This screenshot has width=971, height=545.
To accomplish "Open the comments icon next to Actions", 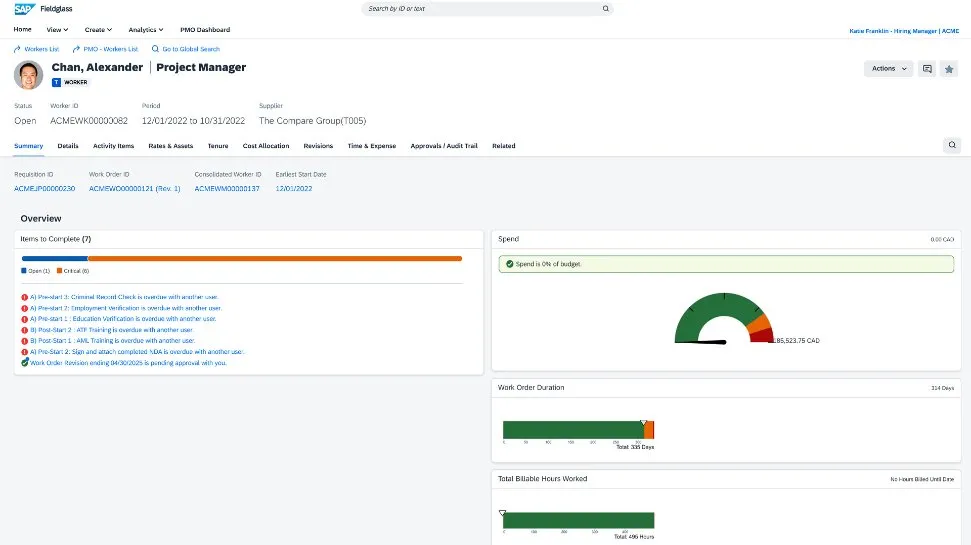I will point(927,69).
